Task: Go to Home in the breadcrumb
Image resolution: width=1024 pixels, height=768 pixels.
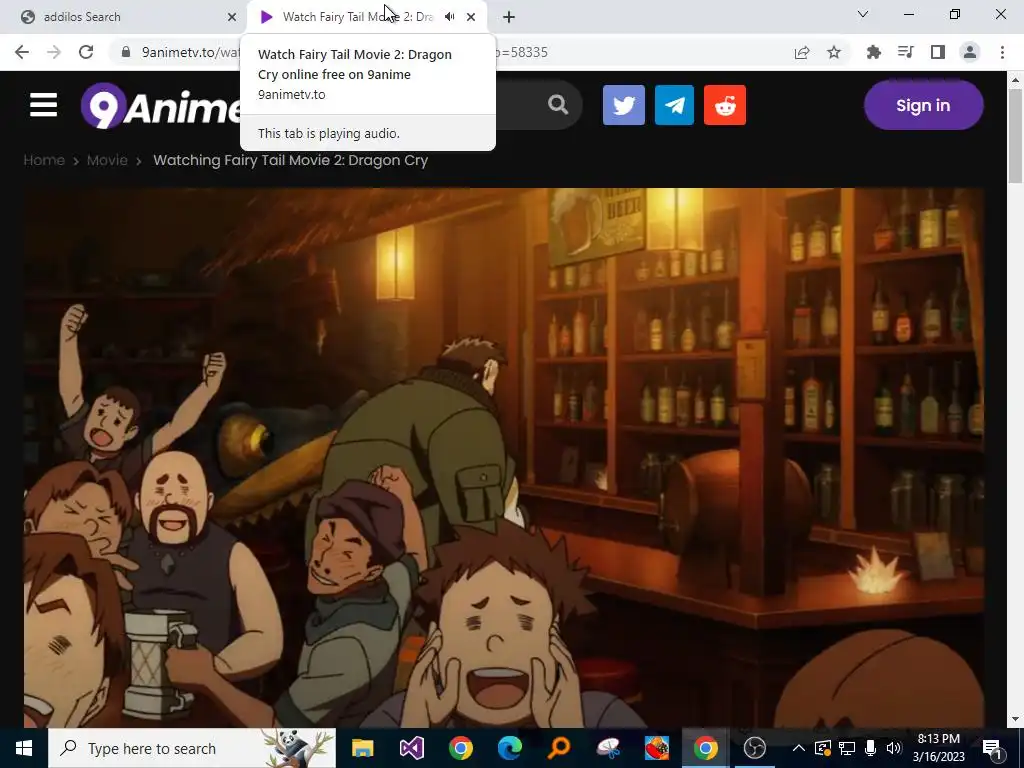Action: pos(44,160)
